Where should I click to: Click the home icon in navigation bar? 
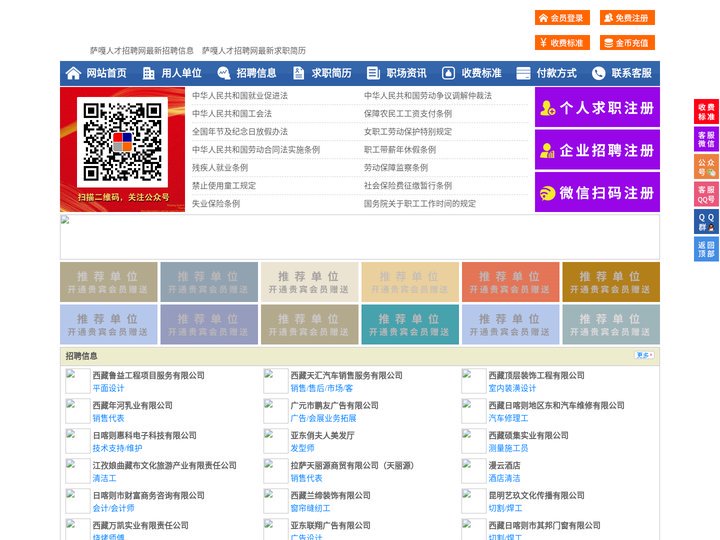coord(73,73)
